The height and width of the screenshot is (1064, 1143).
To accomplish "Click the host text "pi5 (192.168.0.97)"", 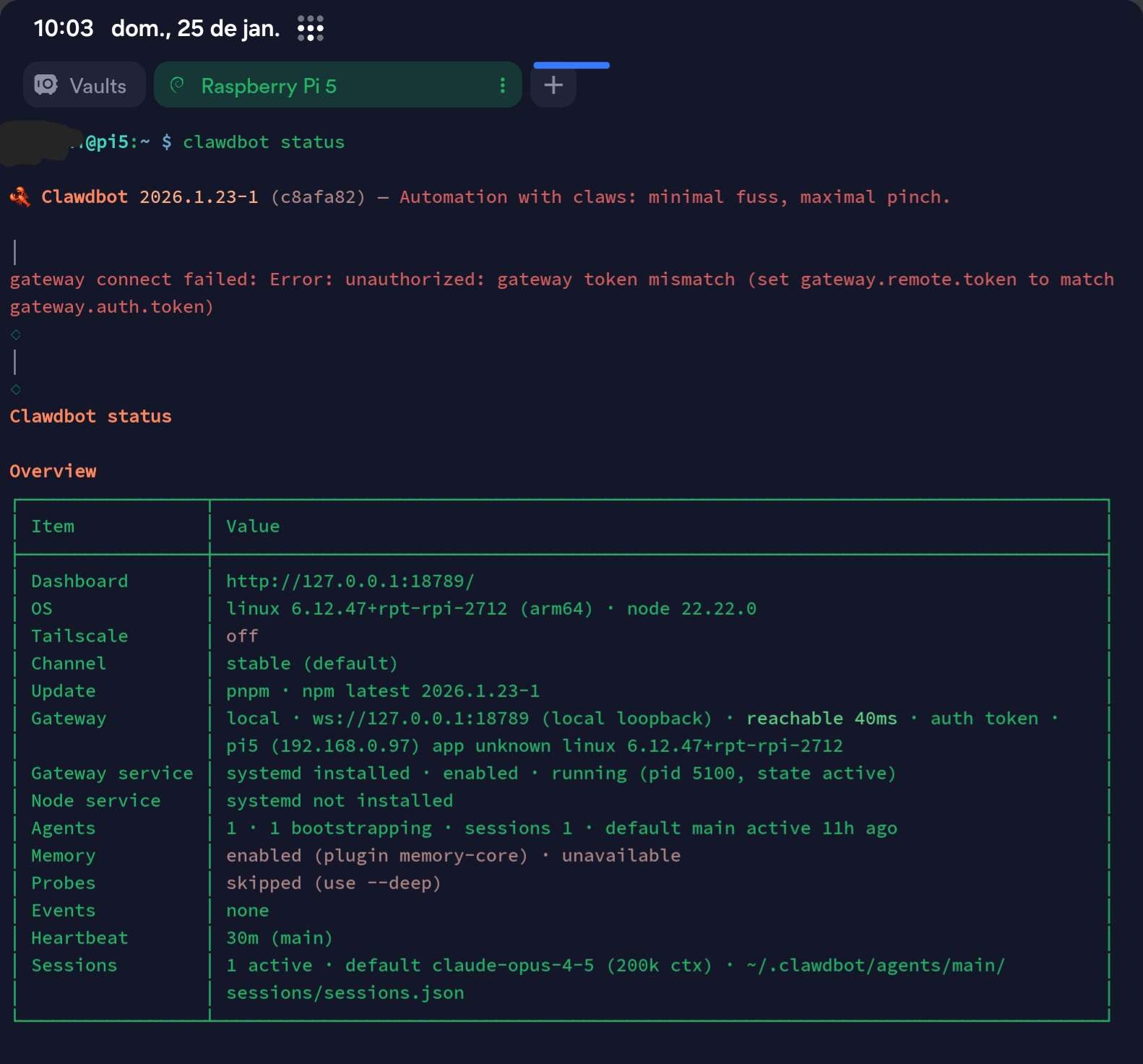I will pos(323,746).
